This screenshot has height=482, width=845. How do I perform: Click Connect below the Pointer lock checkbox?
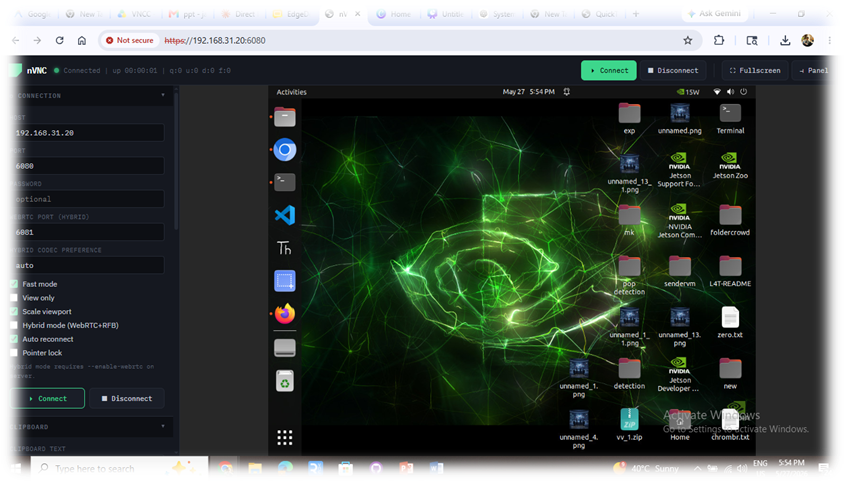[47, 398]
